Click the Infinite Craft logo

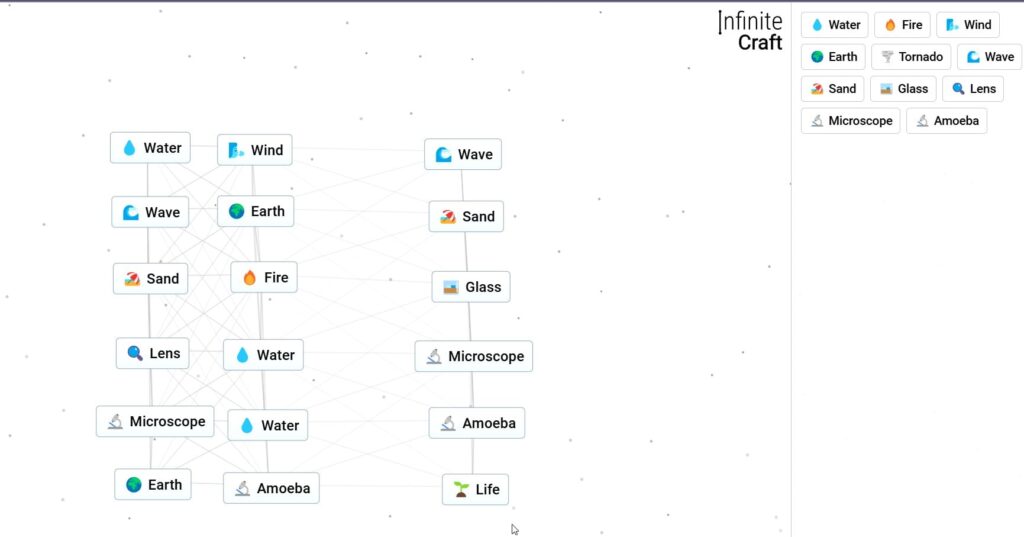tap(750, 31)
